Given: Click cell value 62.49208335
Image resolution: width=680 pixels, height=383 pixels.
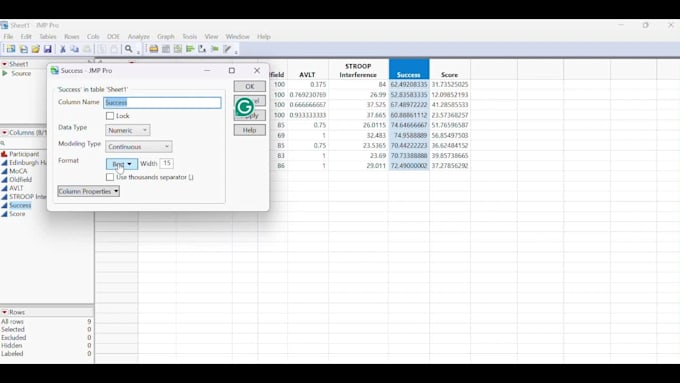Looking at the screenshot, I should pyautogui.click(x=409, y=85).
